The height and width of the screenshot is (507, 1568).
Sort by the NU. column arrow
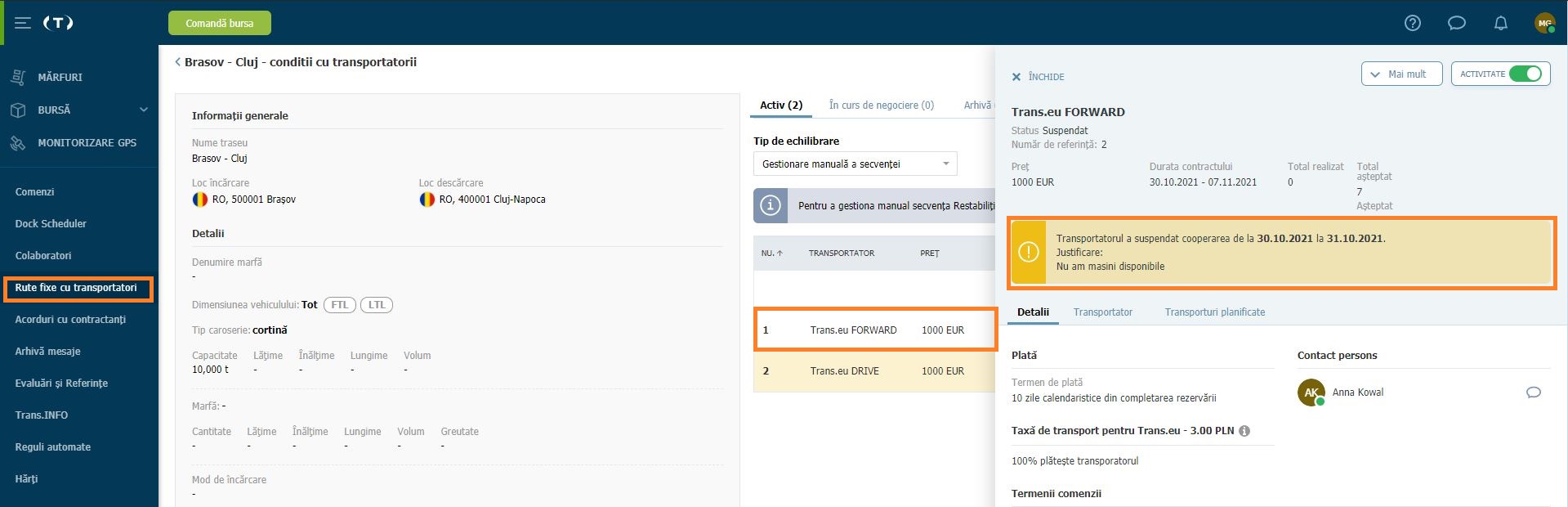point(780,253)
